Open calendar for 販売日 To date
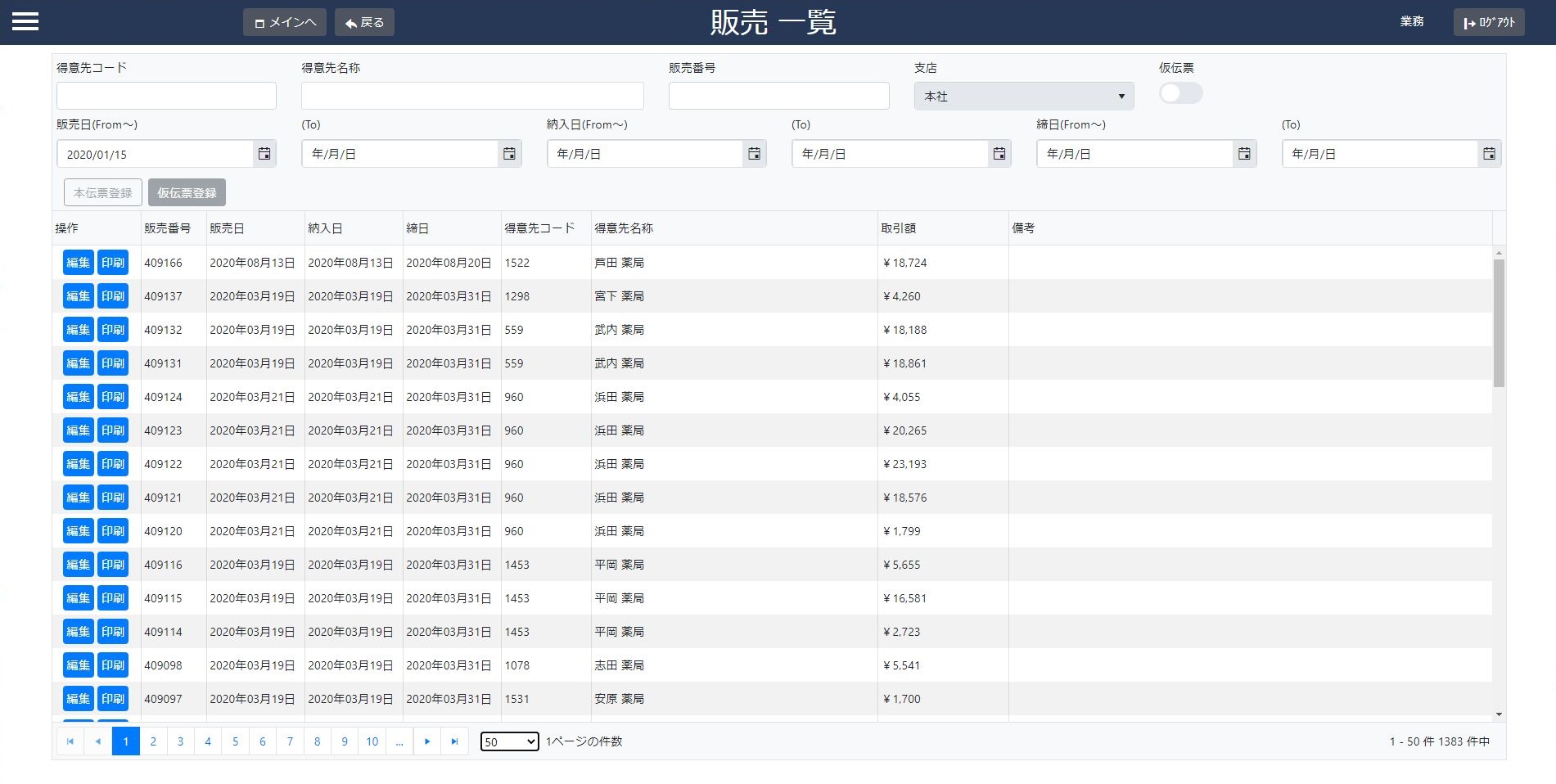This screenshot has height=784, width=1556. tap(509, 154)
